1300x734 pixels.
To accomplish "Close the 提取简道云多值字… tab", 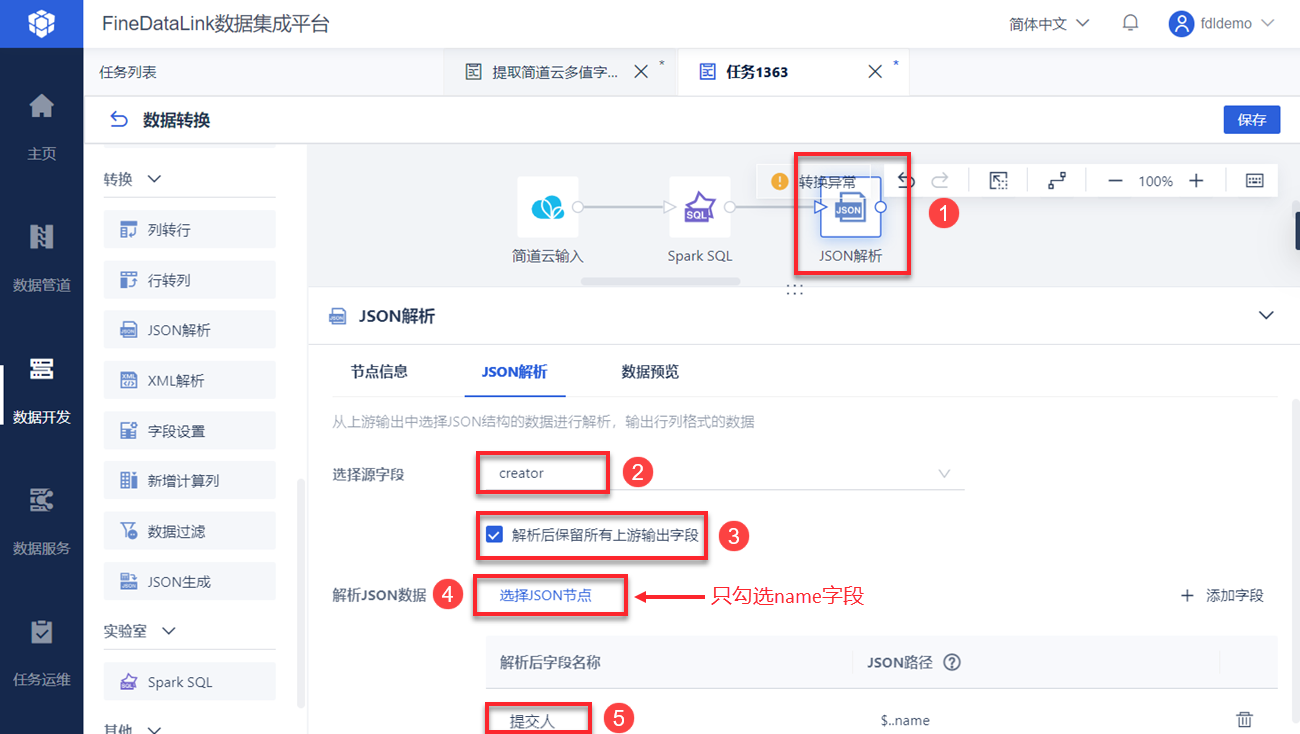I will point(642,72).
